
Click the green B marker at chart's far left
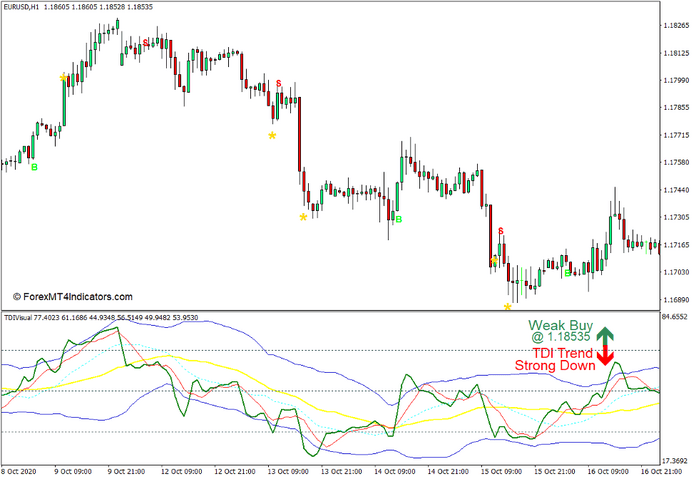34,167
